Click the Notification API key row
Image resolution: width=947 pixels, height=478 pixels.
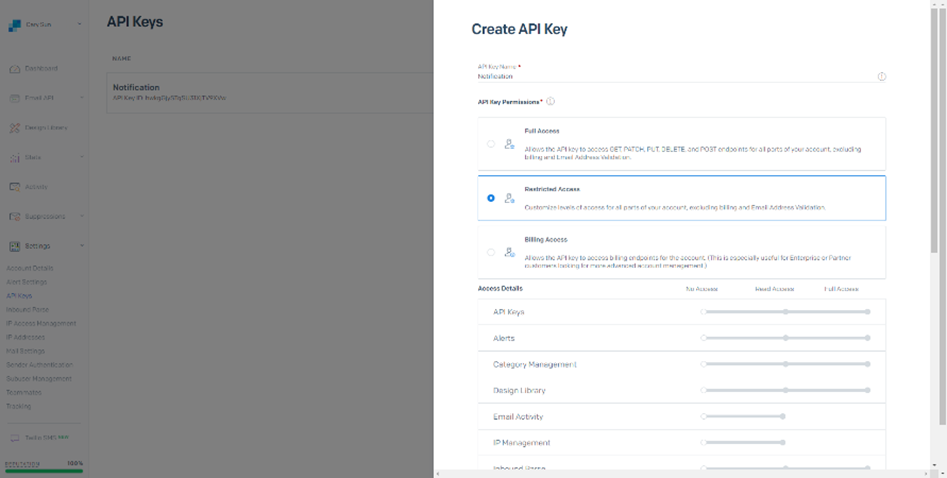[270, 93]
